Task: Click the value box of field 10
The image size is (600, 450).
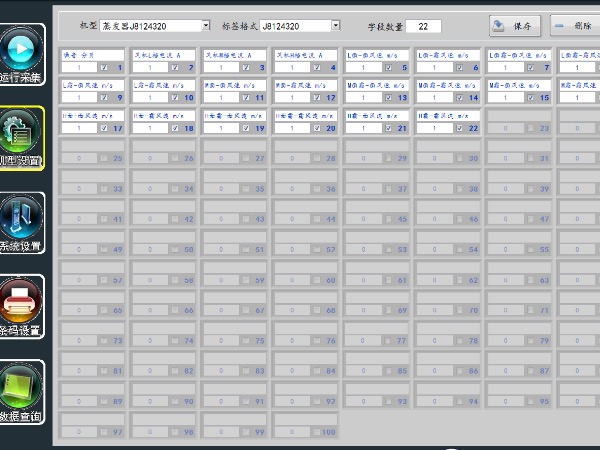Action: [x=150, y=98]
